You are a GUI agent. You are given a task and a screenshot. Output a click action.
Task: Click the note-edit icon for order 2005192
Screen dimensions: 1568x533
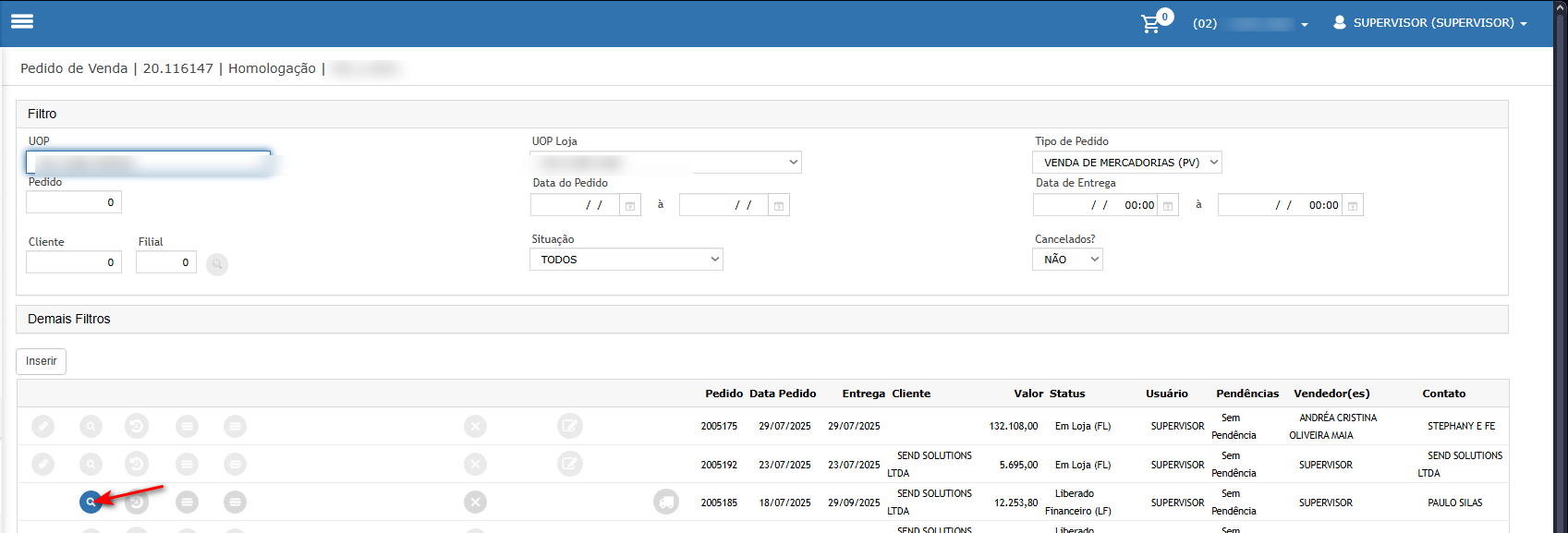(570, 464)
